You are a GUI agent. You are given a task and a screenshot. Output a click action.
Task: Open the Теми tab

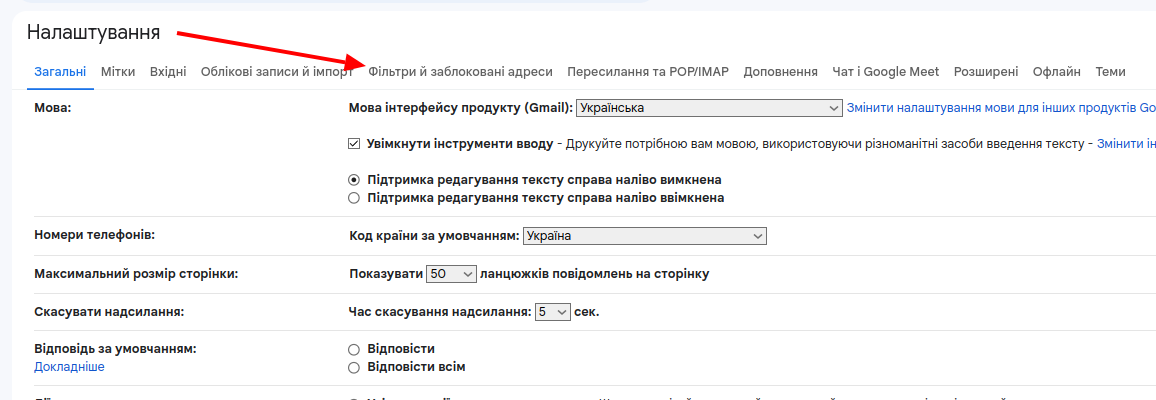[1110, 72]
